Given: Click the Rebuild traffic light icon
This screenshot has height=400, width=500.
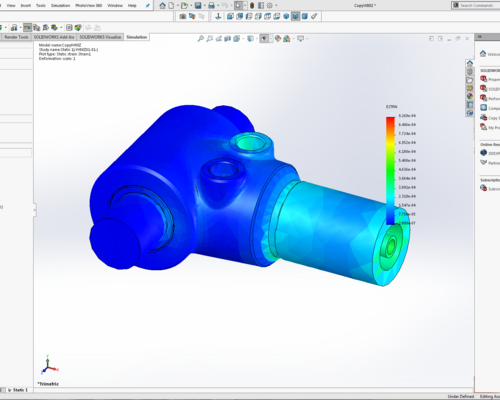Looking at the screenshot, I should click(x=252, y=5).
